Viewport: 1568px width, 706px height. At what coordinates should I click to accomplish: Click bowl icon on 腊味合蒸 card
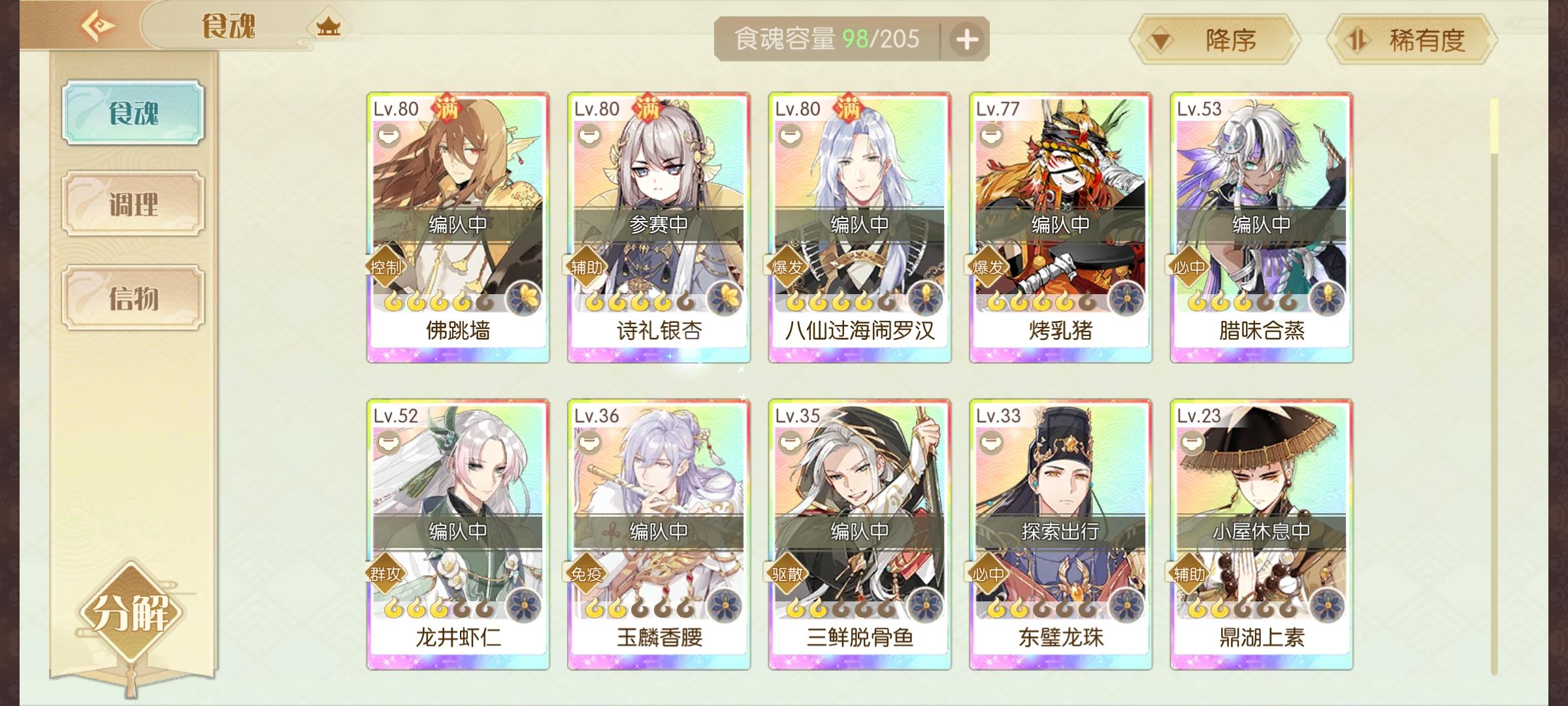click(x=1192, y=136)
